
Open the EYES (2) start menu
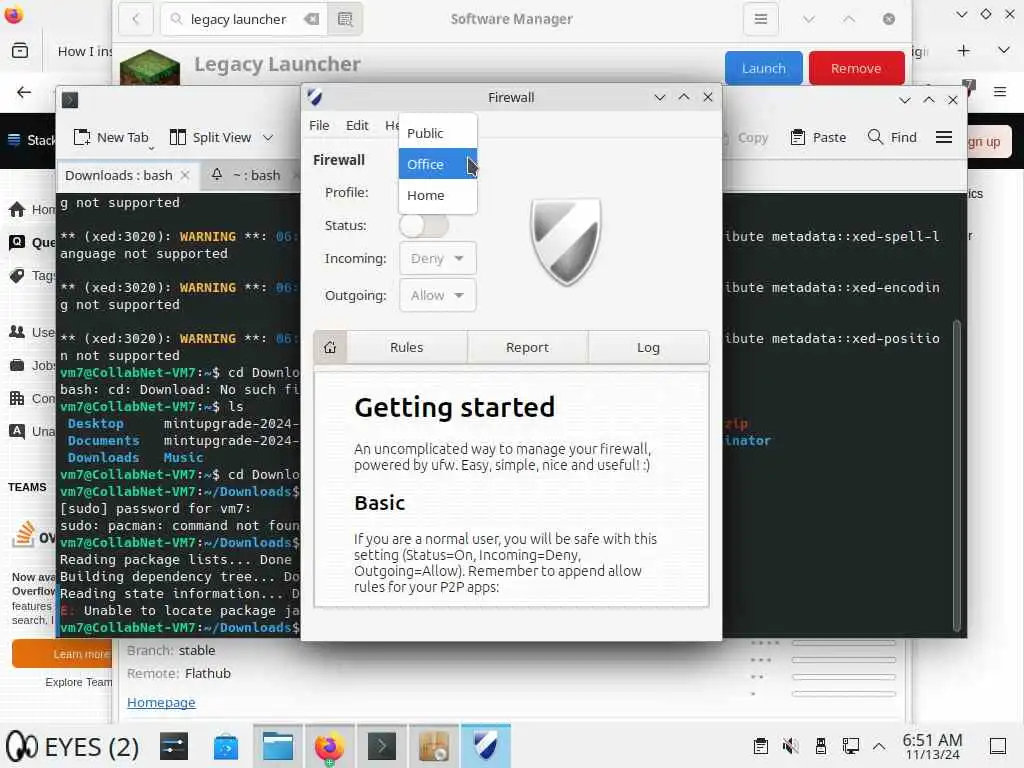tap(72, 746)
